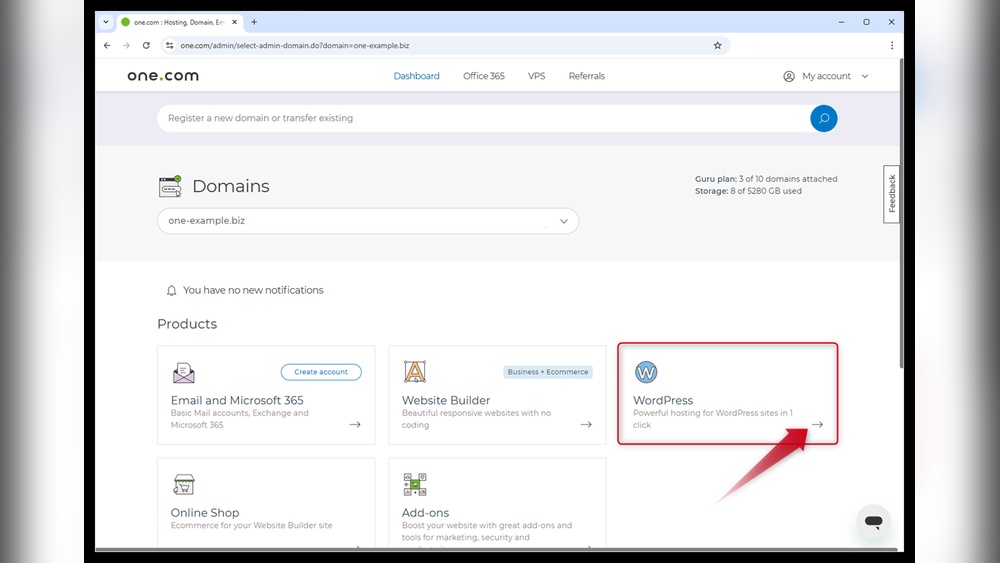Go back in browser history

(x=107, y=45)
